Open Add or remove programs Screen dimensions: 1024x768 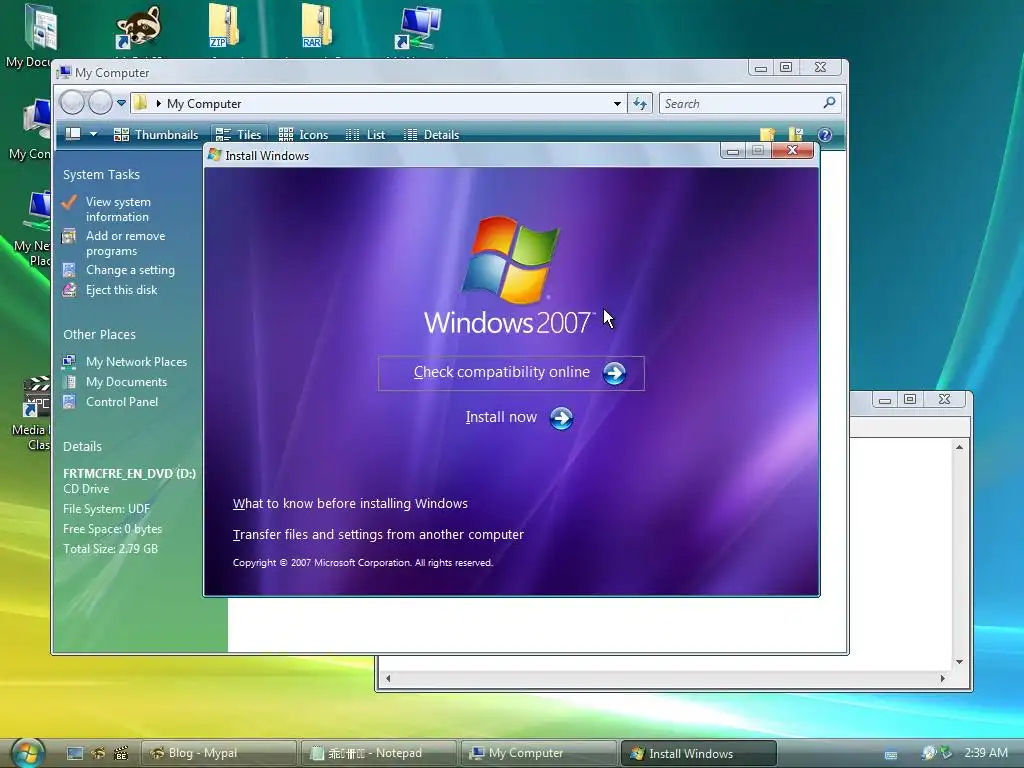point(125,243)
